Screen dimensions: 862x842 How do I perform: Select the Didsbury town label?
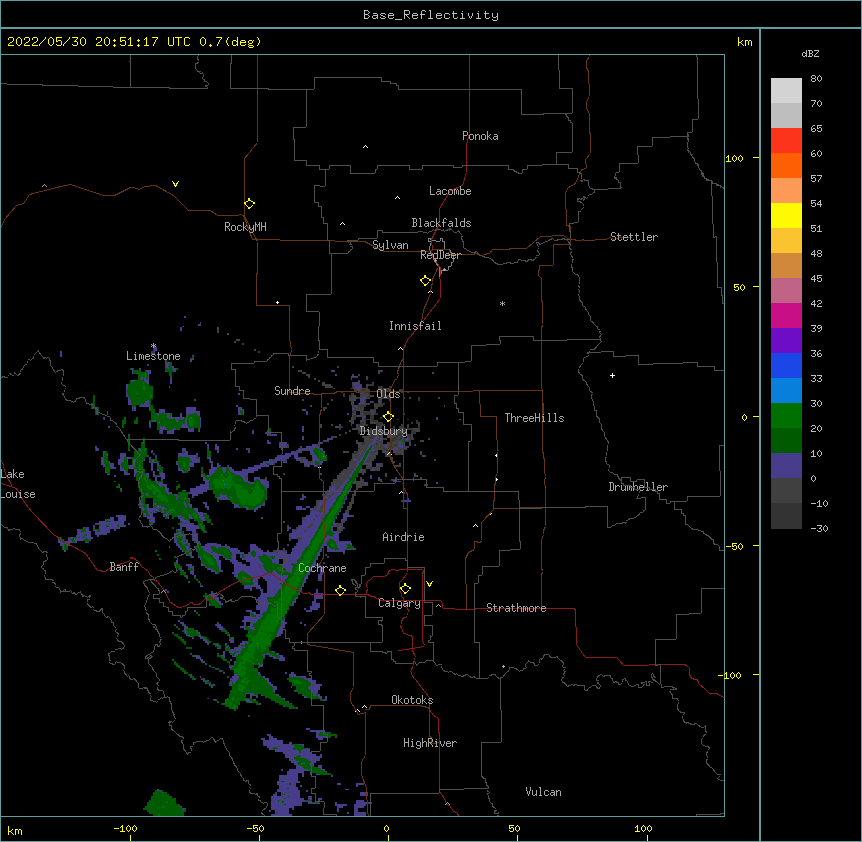pyautogui.click(x=384, y=431)
